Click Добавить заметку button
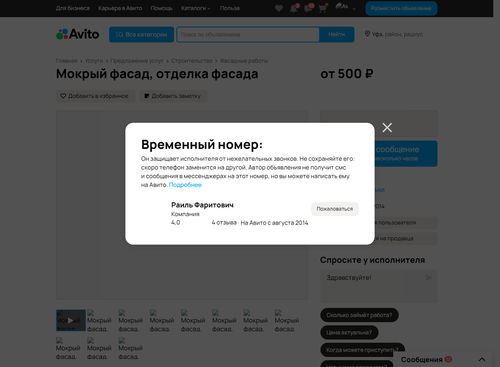Viewport: 500px width, 367px height. point(173,96)
